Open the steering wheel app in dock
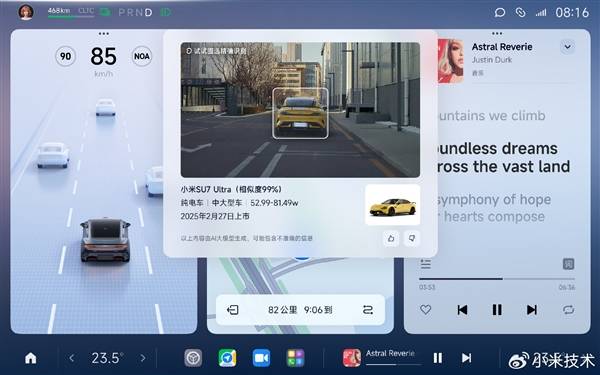 click(x=193, y=358)
